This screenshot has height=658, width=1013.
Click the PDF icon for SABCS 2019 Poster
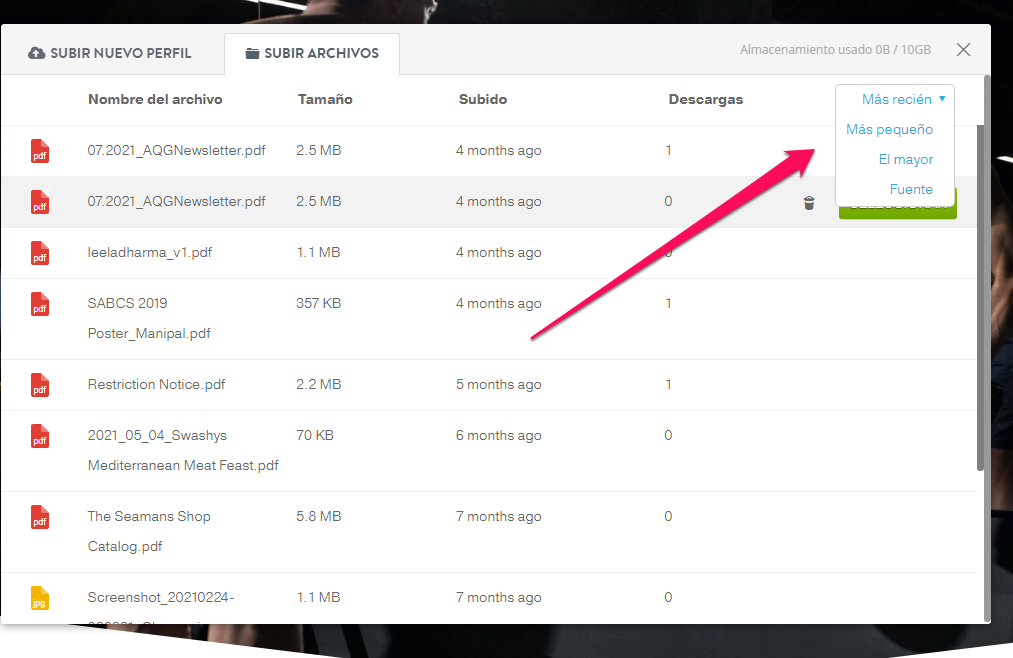40,304
